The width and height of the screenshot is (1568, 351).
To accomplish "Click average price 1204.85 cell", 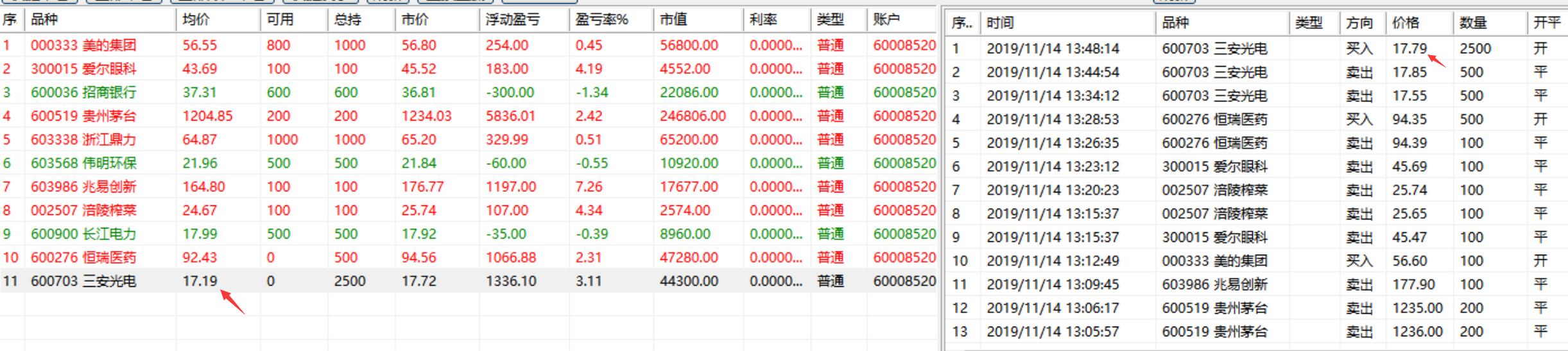I will [207, 116].
